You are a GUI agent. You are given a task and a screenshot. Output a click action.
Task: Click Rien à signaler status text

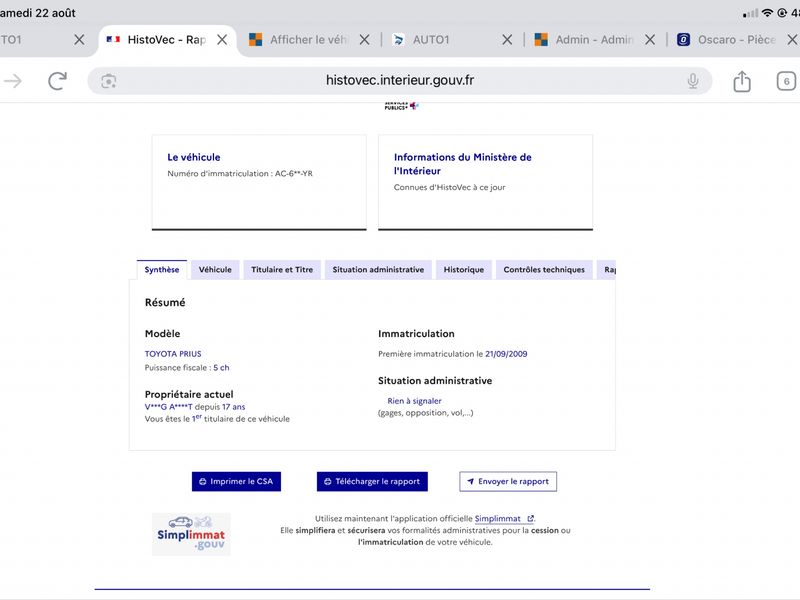[414, 401]
